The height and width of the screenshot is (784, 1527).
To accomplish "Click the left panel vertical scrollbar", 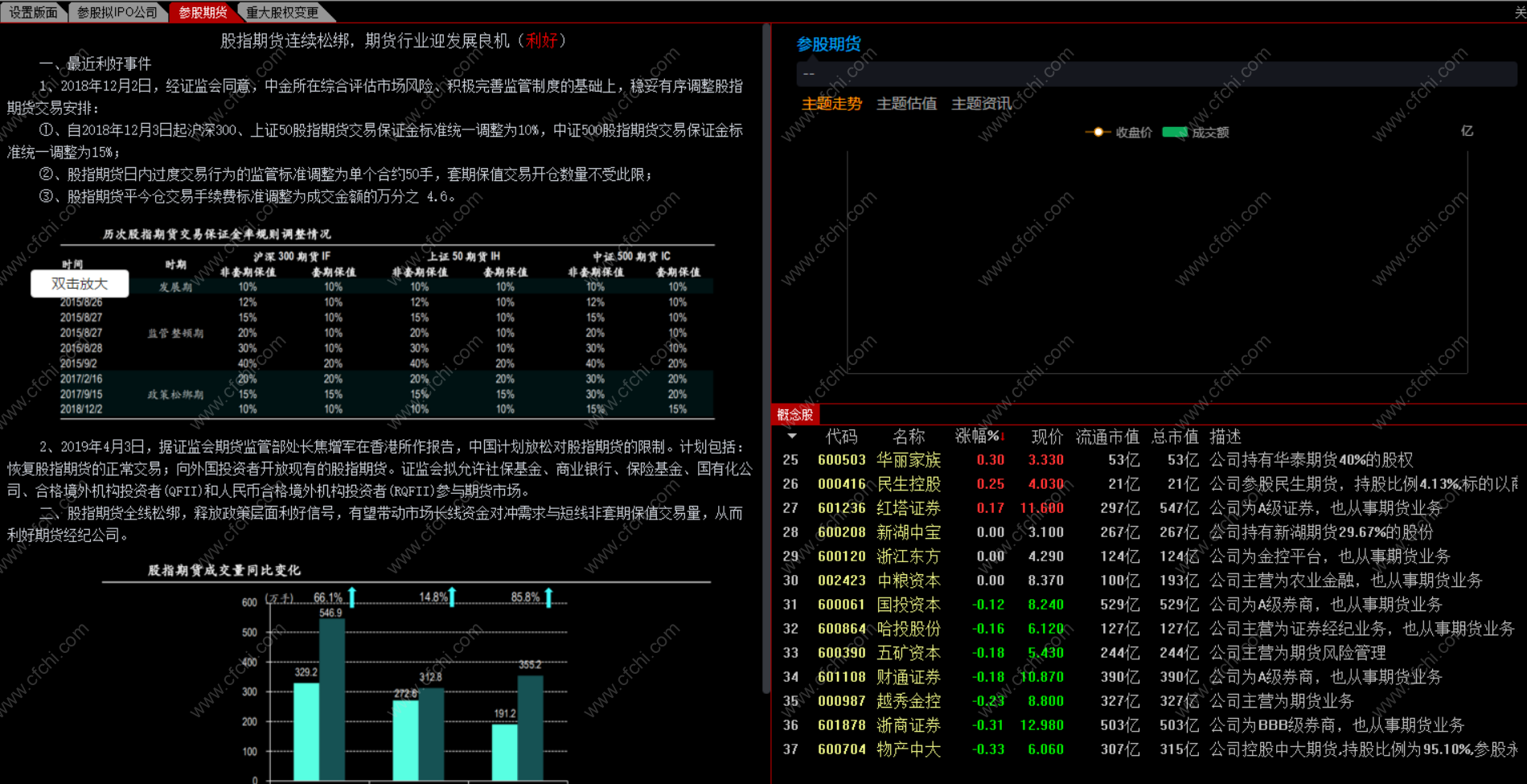I will (x=766, y=359).
